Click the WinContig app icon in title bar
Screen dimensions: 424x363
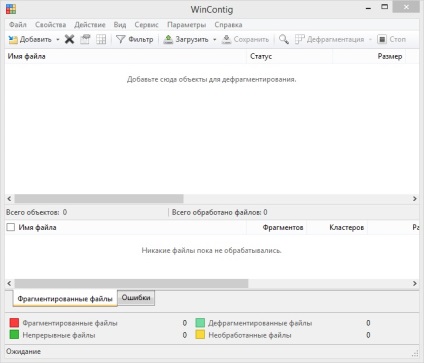coord(11,9)
